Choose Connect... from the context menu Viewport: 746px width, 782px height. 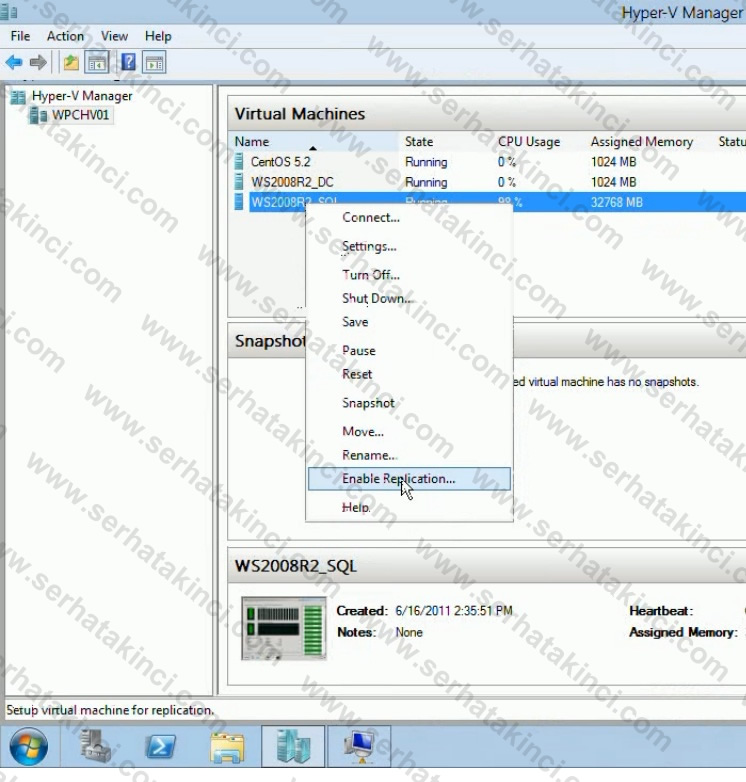click(409, 217)
